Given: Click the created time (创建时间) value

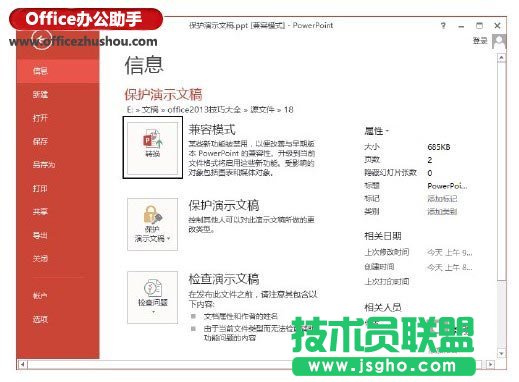Looking at the screenshot, I should (450, 267).
